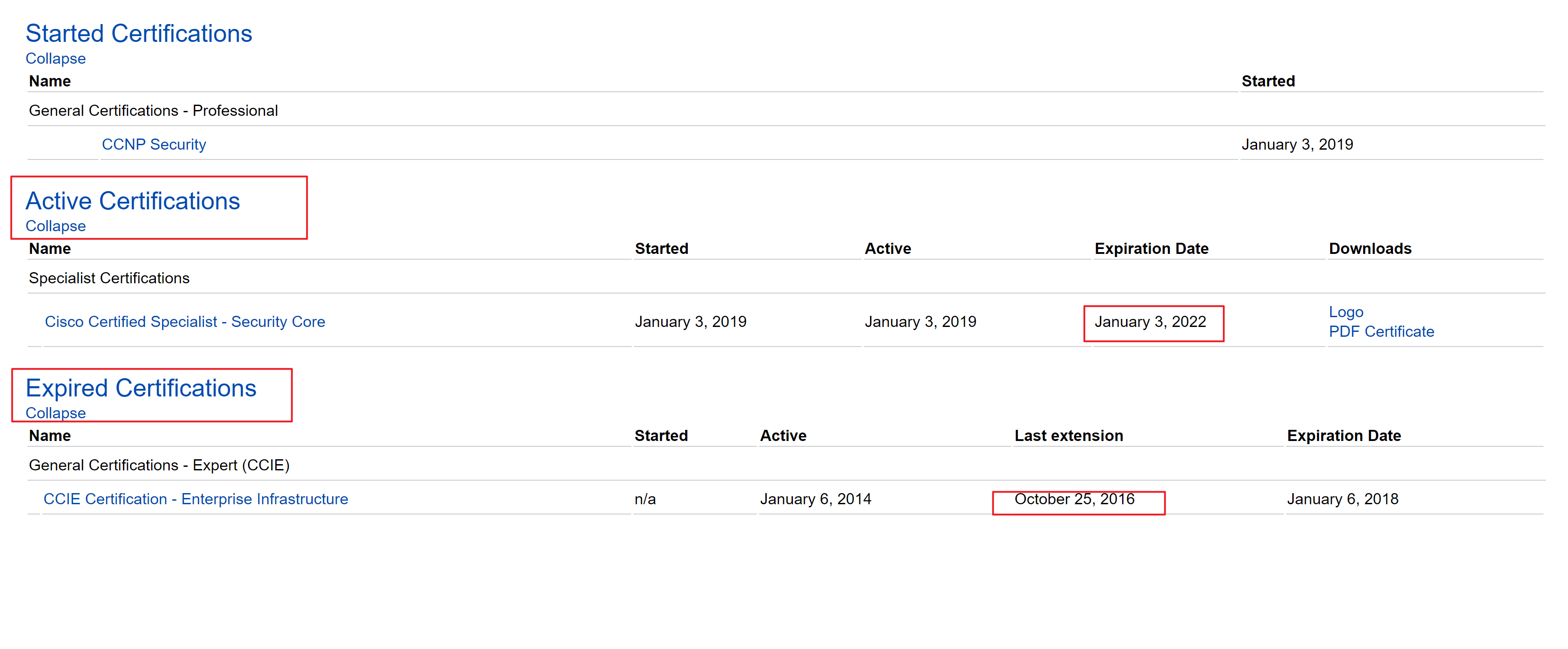Download the Logo for Security Core
Screen dimensions: 1568x649
point(1346,312)
